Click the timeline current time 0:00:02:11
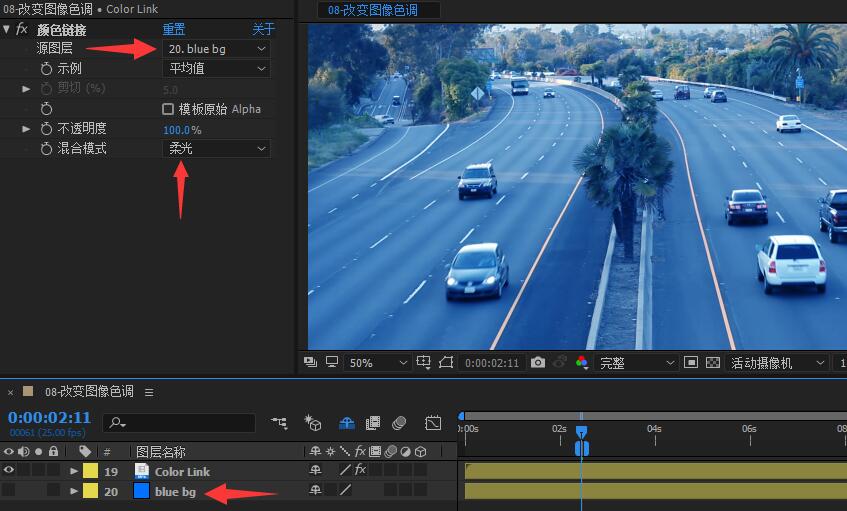This screenshot has width=847, height=511. (x=49, y=417)
